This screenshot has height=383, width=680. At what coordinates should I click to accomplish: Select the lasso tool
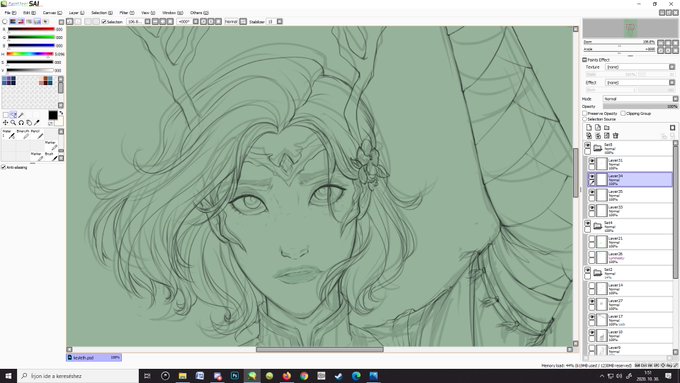13,115
